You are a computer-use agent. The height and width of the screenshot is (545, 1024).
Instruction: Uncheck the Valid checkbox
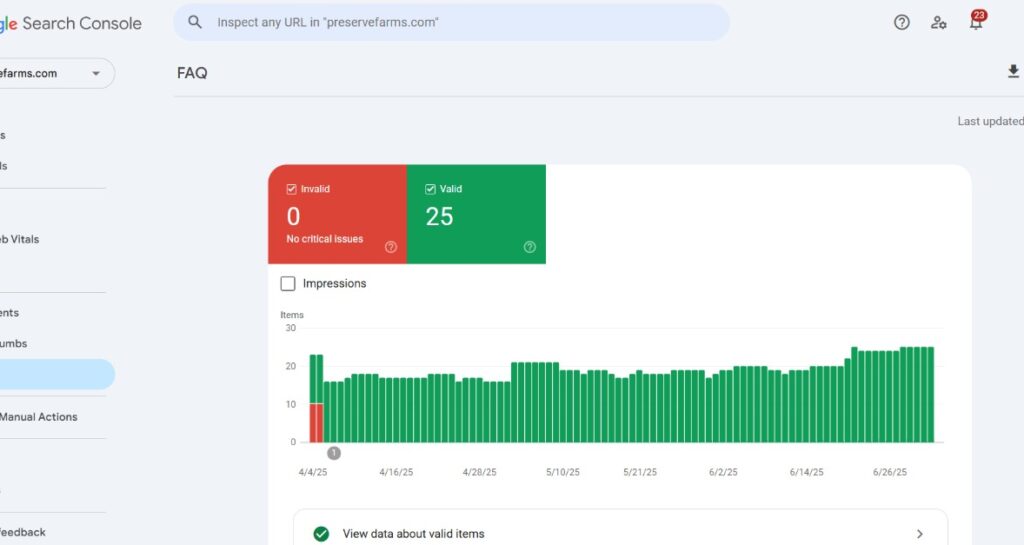[x=430, y=189]
